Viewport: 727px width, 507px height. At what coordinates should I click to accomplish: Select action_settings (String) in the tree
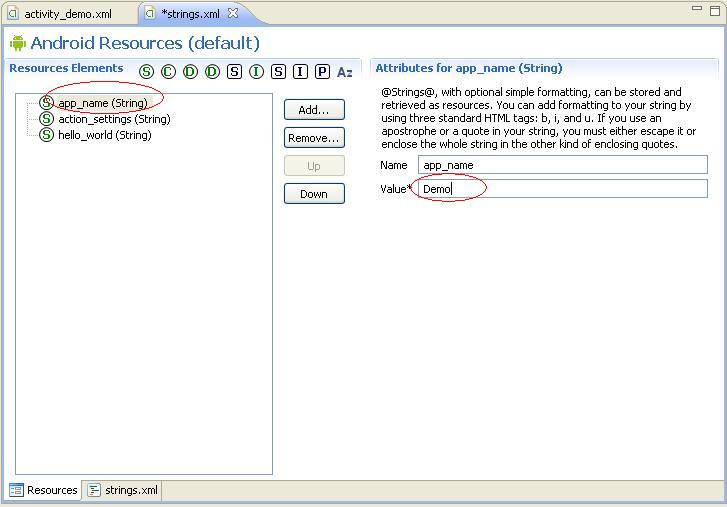click(115, 119)
